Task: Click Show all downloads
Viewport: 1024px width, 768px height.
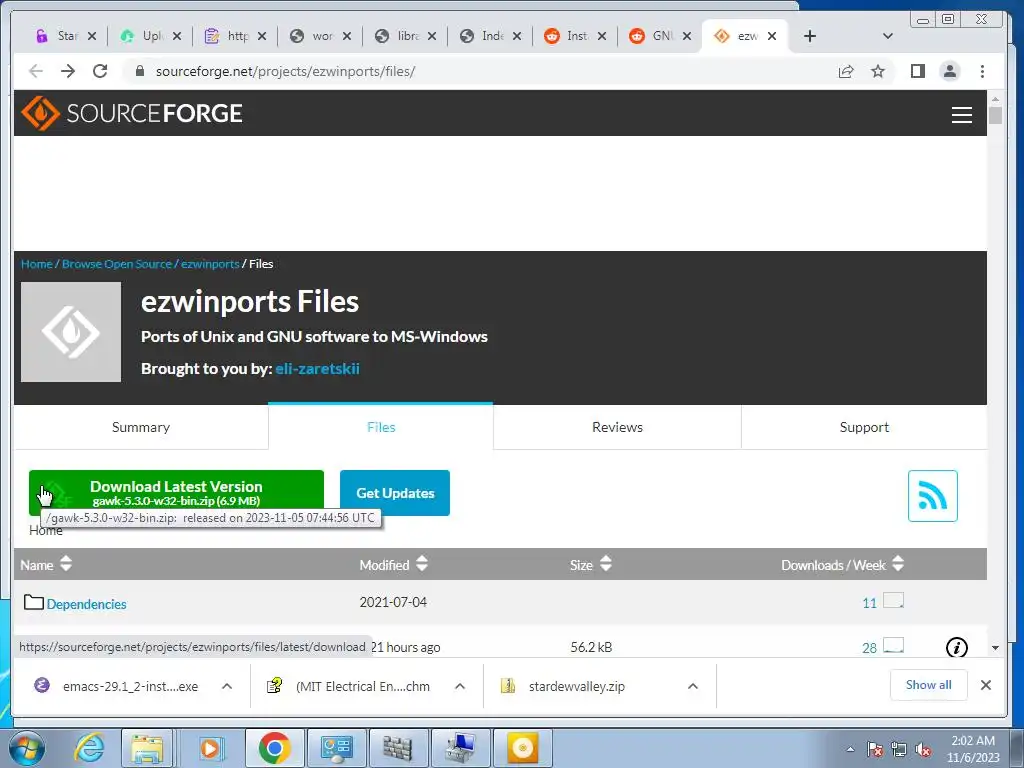Action: [x=928, y=685]
